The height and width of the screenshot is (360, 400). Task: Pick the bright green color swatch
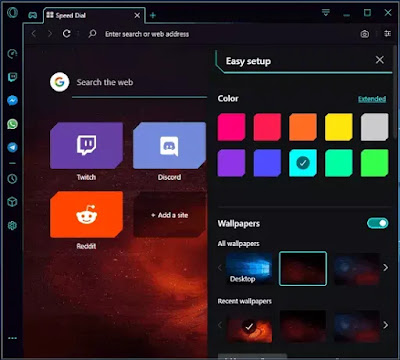tap(375, 163)
